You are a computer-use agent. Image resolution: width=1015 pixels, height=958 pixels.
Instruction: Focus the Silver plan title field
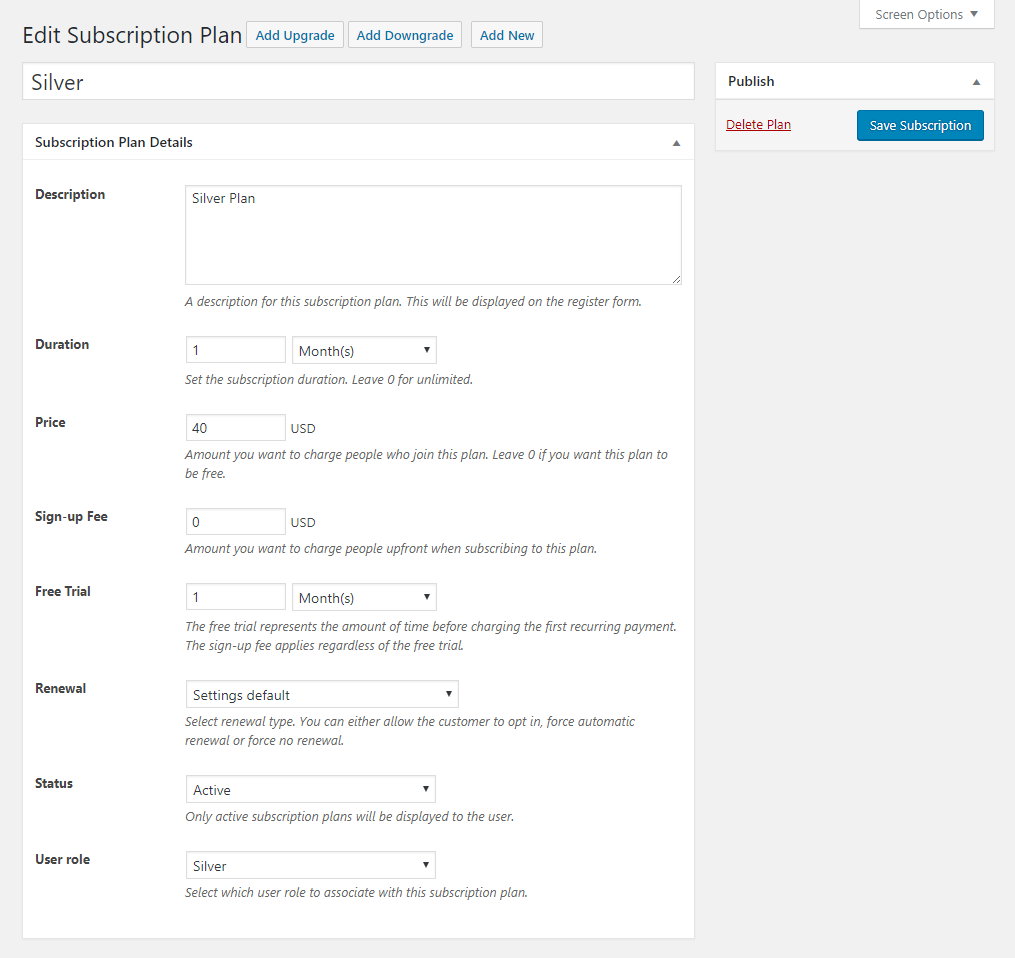[359, 82]
